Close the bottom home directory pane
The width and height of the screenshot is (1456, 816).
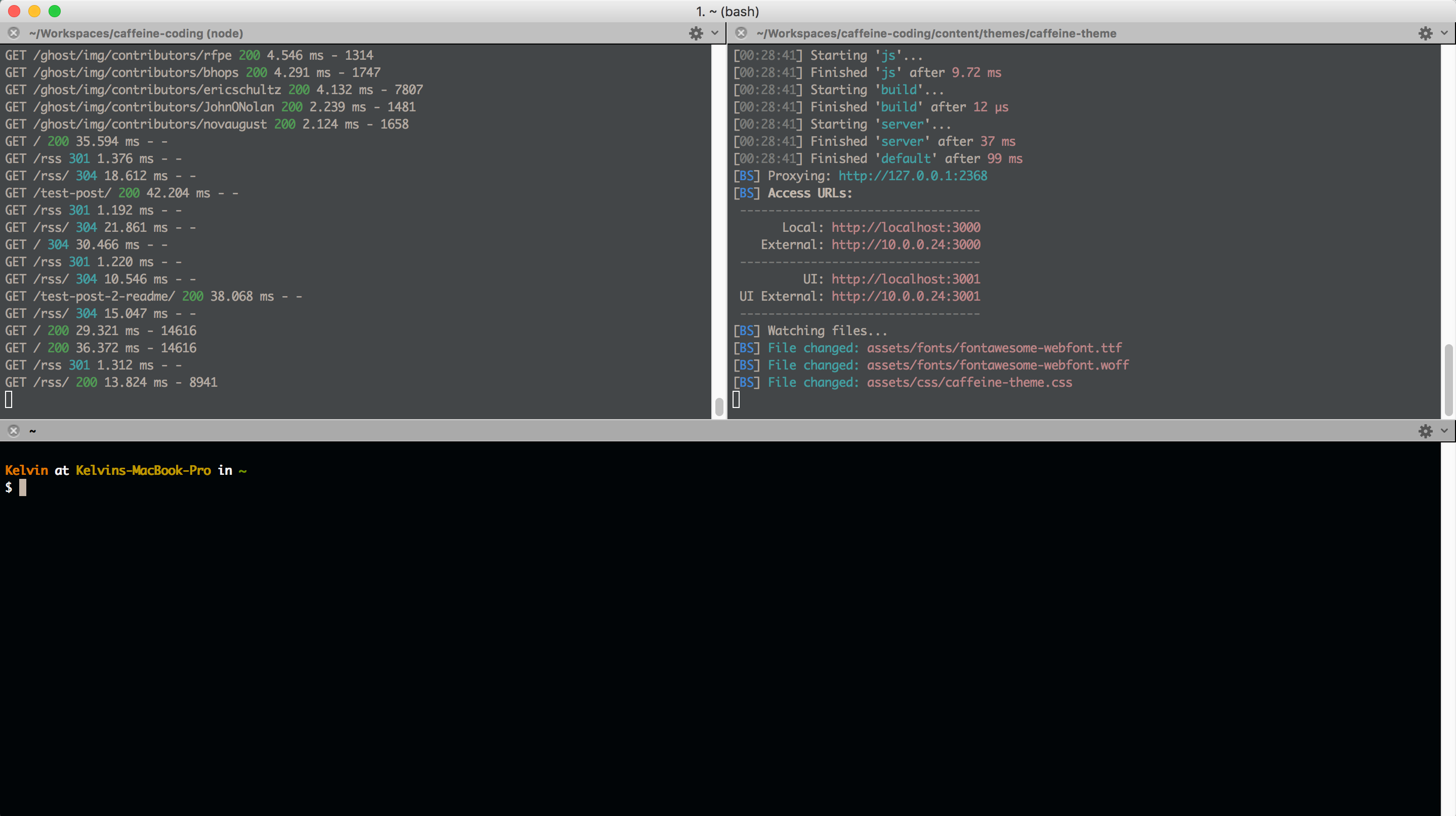click(x=14, y=431)
